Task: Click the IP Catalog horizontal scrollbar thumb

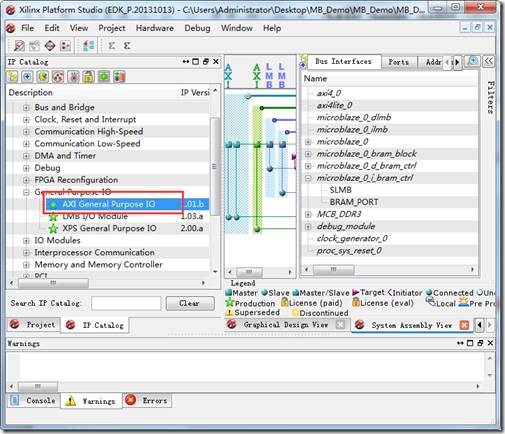Action: (x=53, y=283)
